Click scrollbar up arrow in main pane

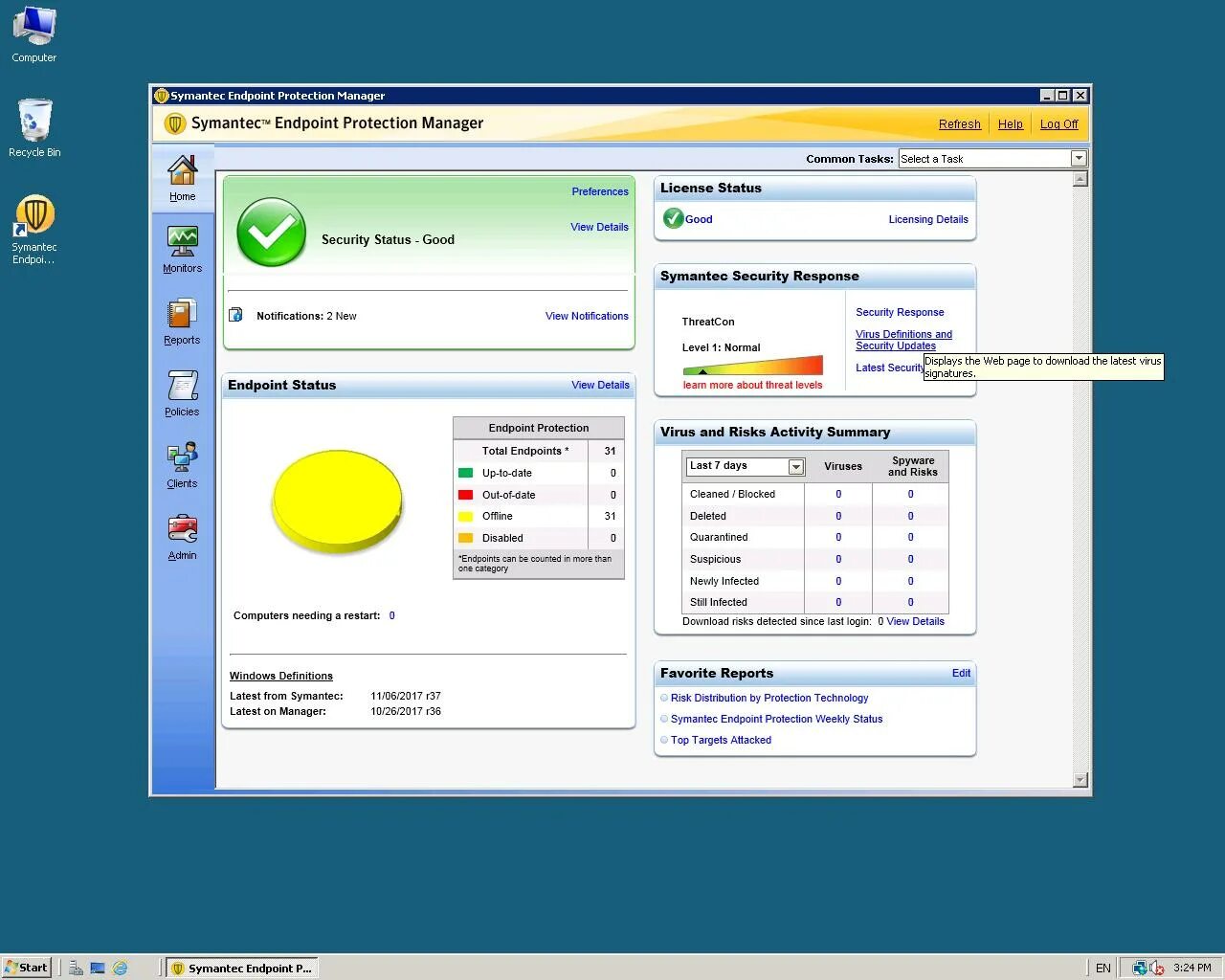1080,179
